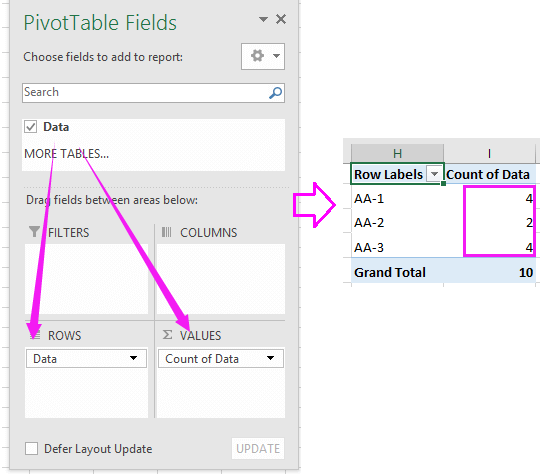The image size is (544, 474).
Task: Close the PivotTable Fields pane
Action: click(x=281, y=19)
